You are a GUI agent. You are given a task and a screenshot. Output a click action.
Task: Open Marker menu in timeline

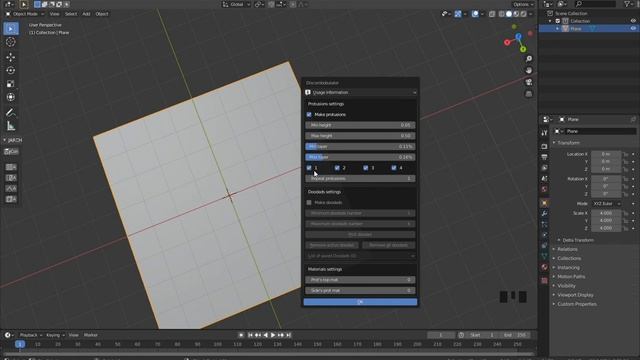coord(91,335)
